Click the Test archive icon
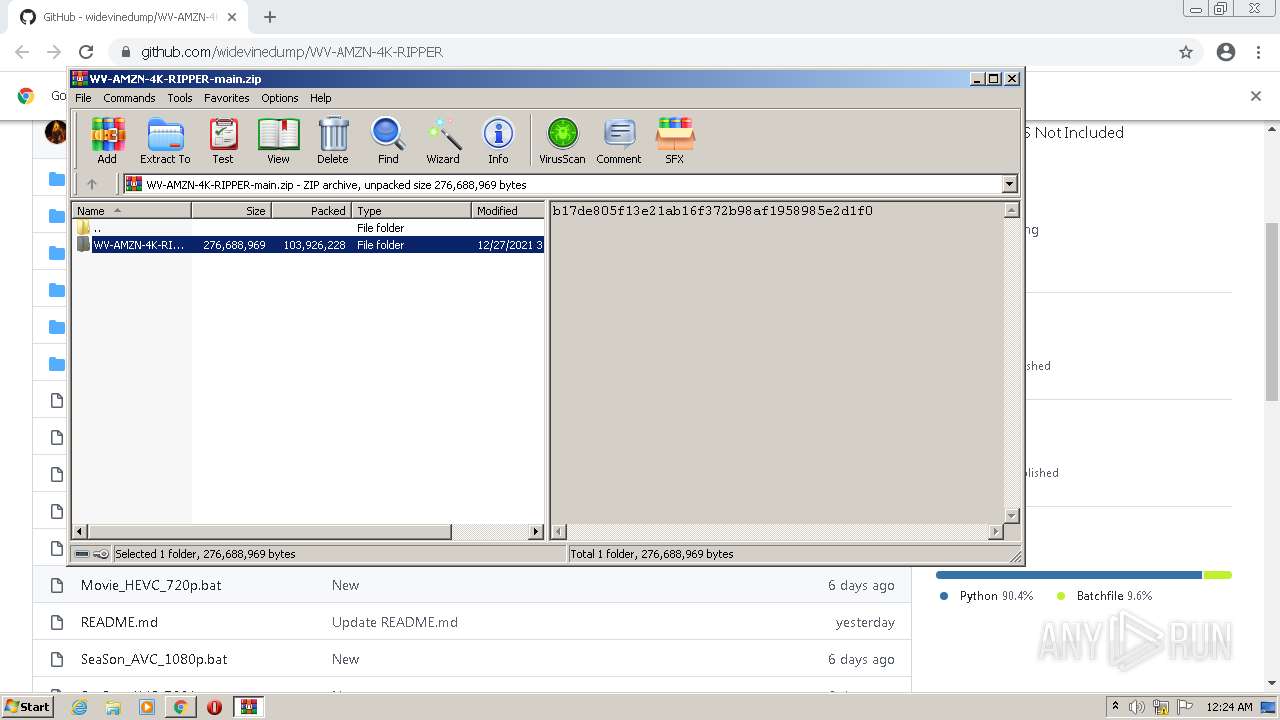 [x=223, y=140]
